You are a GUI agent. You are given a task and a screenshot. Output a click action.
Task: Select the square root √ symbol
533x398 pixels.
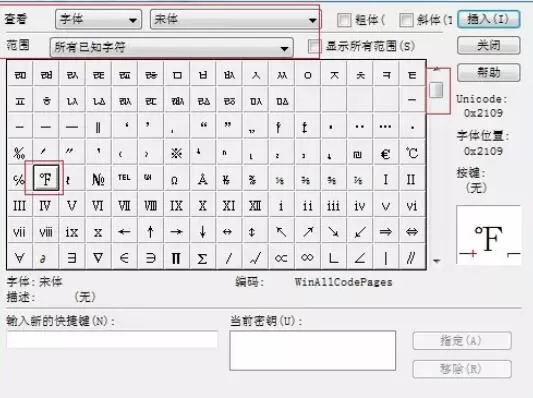pos(255,258)
